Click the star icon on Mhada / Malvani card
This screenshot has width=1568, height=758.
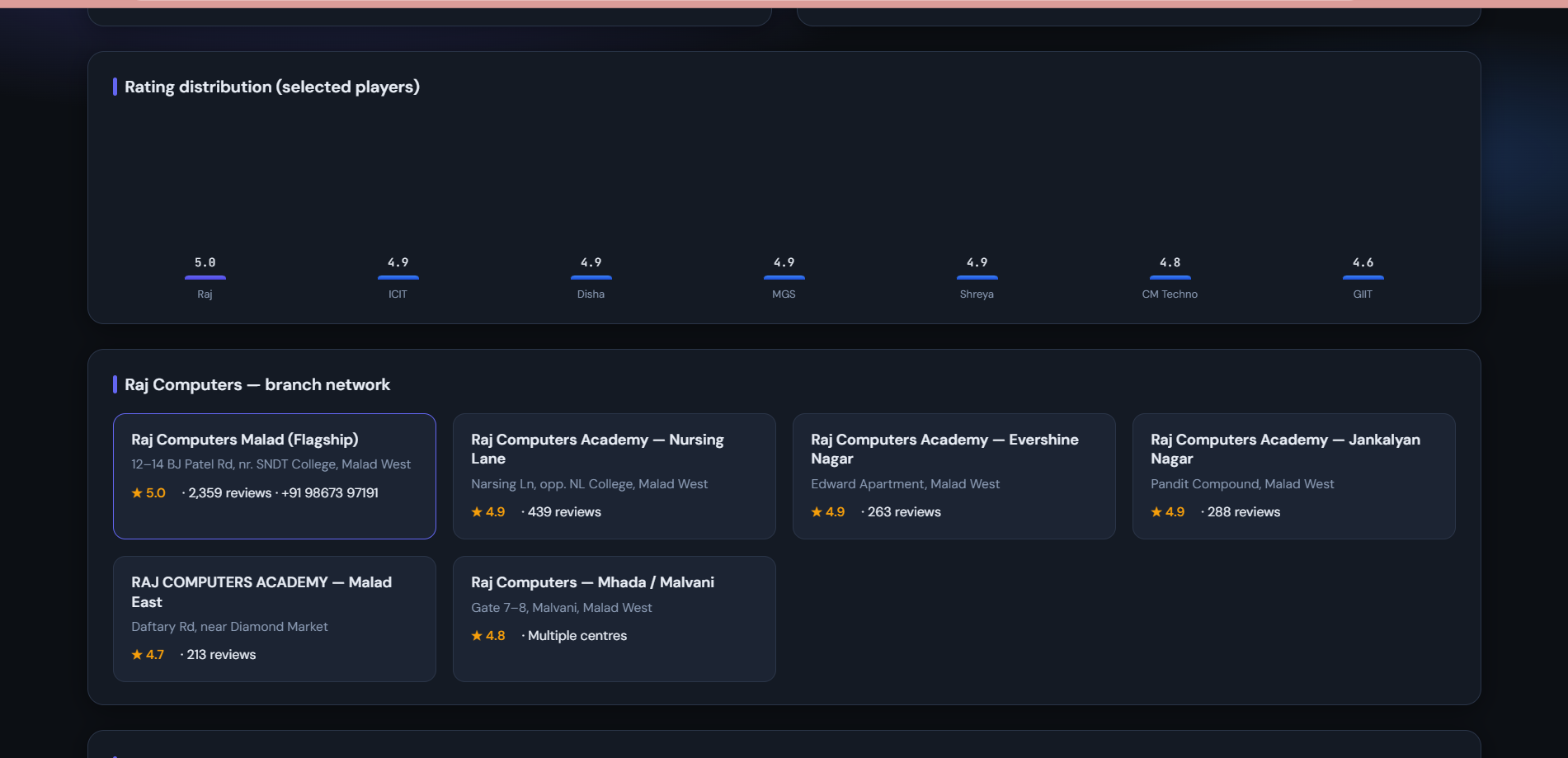tap(477, 636)
